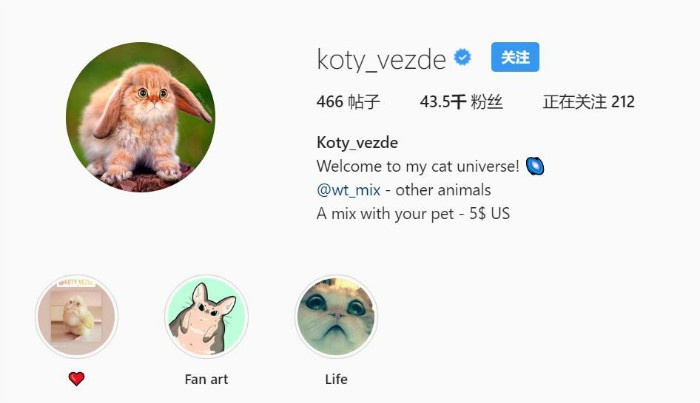Image resolution: width=700 pixels, height=403 pixels.
Task: Click the '- other animals' bio text
Action: tap(438, 190)
